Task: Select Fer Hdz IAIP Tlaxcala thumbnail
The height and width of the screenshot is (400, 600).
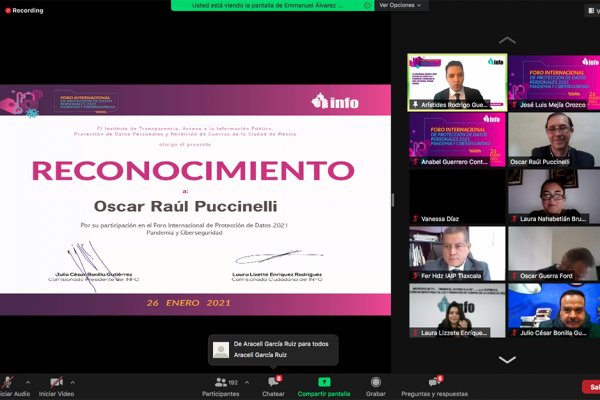Action: tap(457, 253)
